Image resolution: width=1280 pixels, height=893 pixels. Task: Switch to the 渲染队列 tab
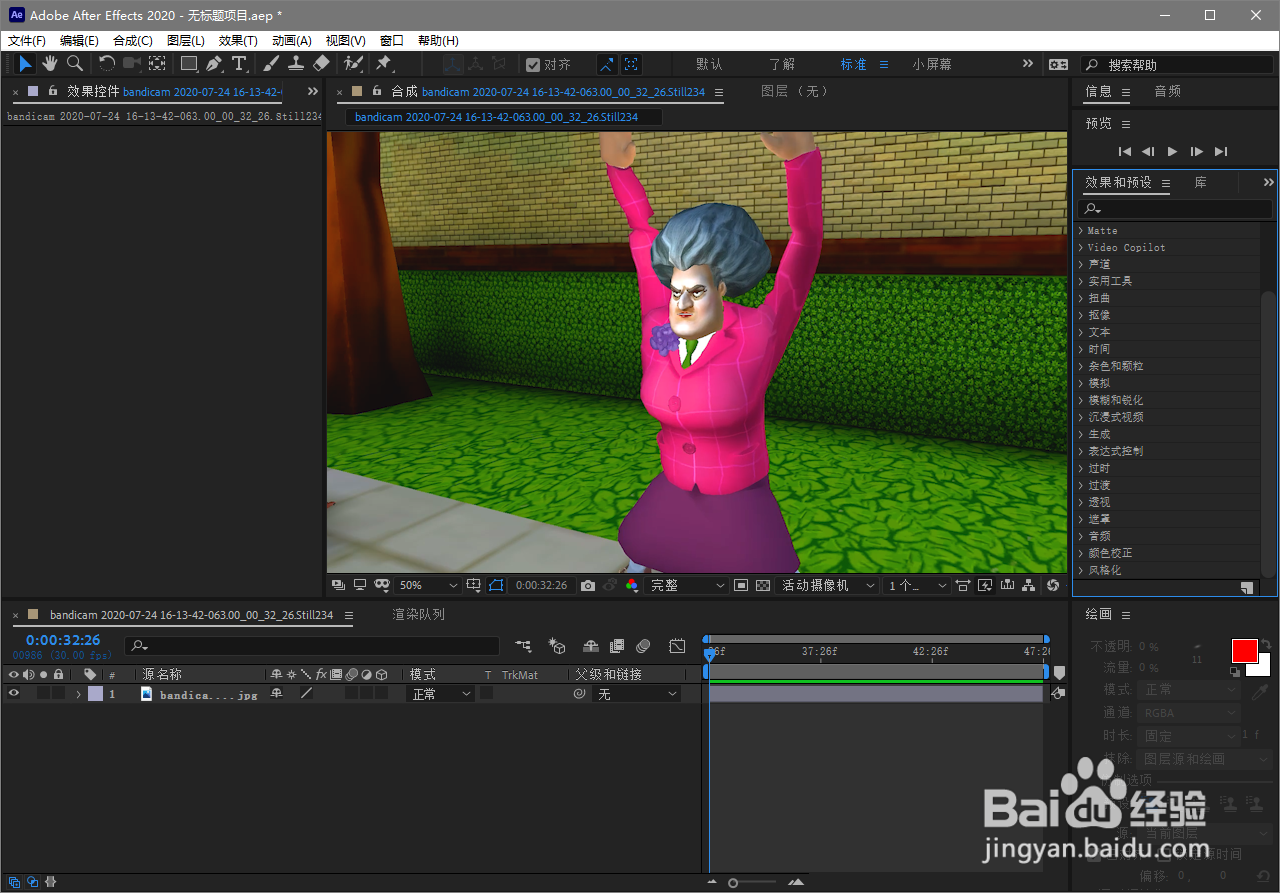418,615
